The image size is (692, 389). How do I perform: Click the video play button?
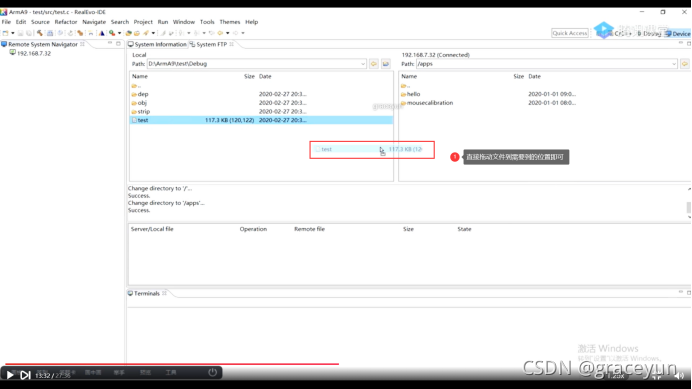pyautogui.click(x=10, y=375)
